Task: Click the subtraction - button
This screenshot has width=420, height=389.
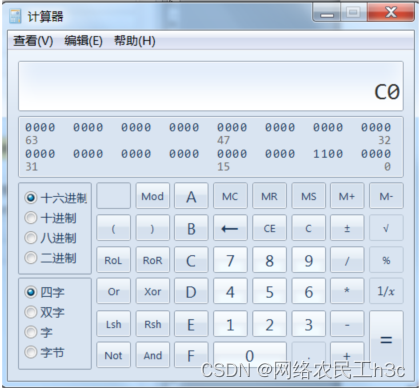Action: [x=347, y=324]
